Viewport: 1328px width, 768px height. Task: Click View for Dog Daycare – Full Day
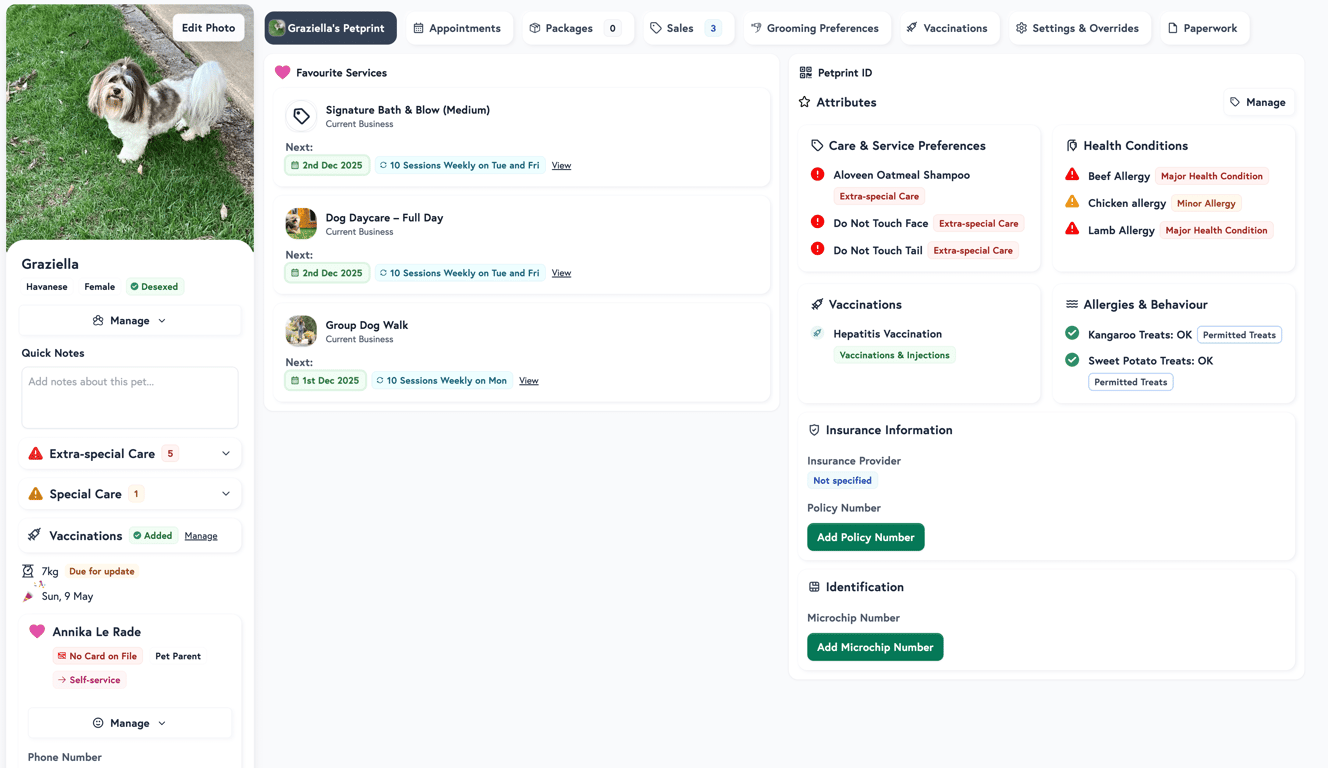pos(561,273)
